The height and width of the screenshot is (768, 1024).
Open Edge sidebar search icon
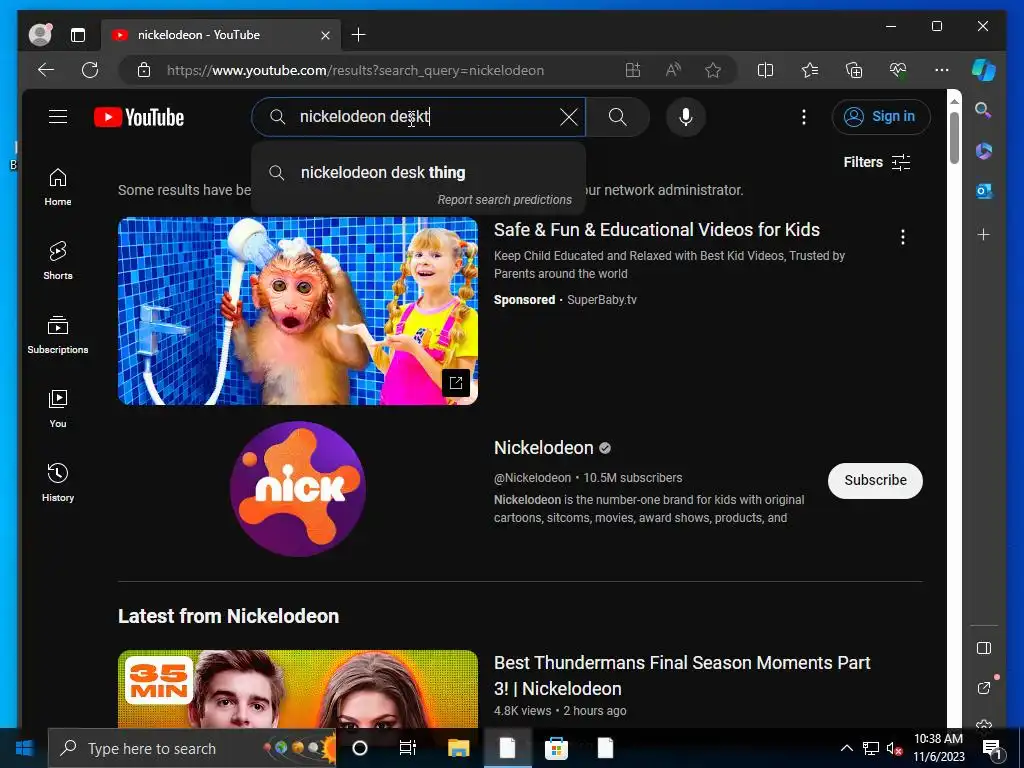[984, 110]
